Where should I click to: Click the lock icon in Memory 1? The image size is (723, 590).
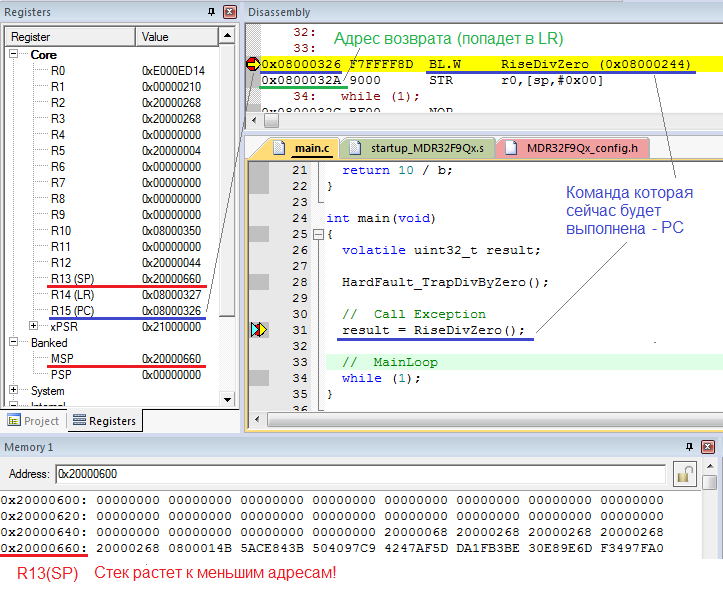[685, 473]
